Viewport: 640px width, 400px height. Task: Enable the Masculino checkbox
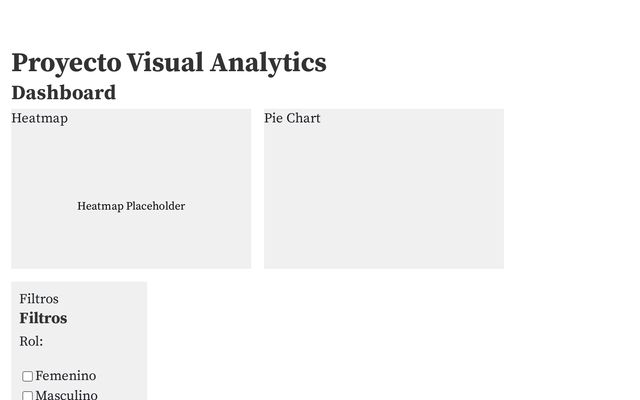coord(28,396)
